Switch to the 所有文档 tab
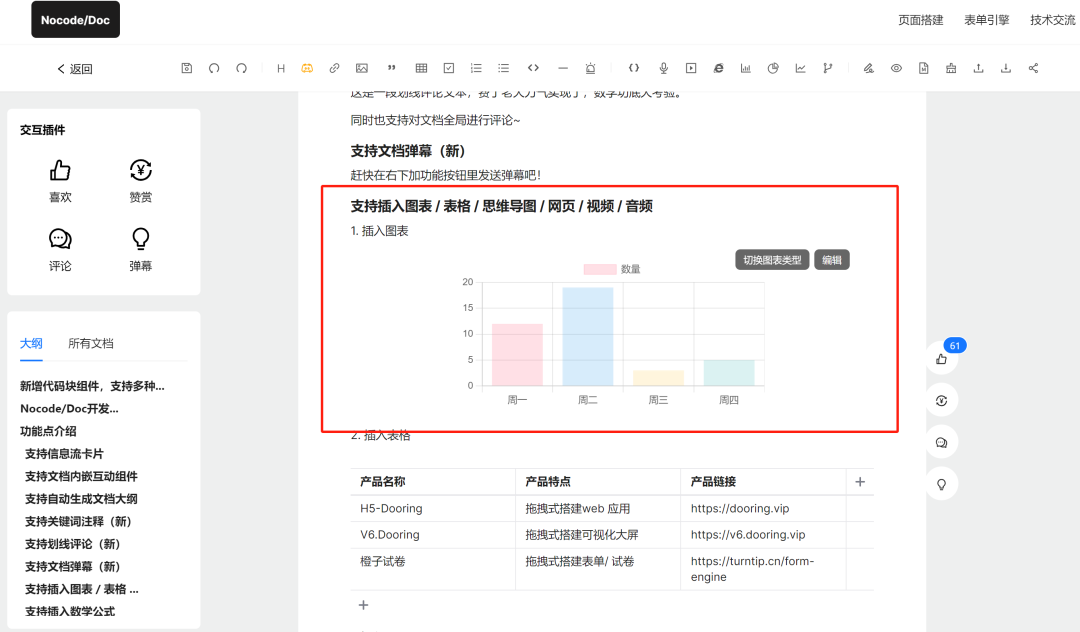Image resolution: width=1080 pixels, height=632 pixels. coord(91,343)
